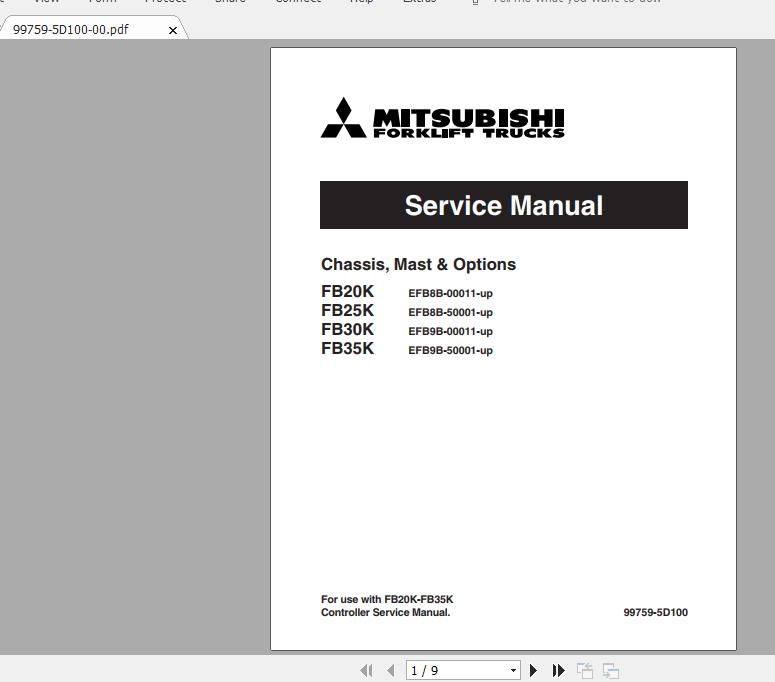Click the heading Chassis, Mast & Options
Image resolution: width=775 pixels, height=682 pixels.
pyautogui.click(x=418, y=264)
